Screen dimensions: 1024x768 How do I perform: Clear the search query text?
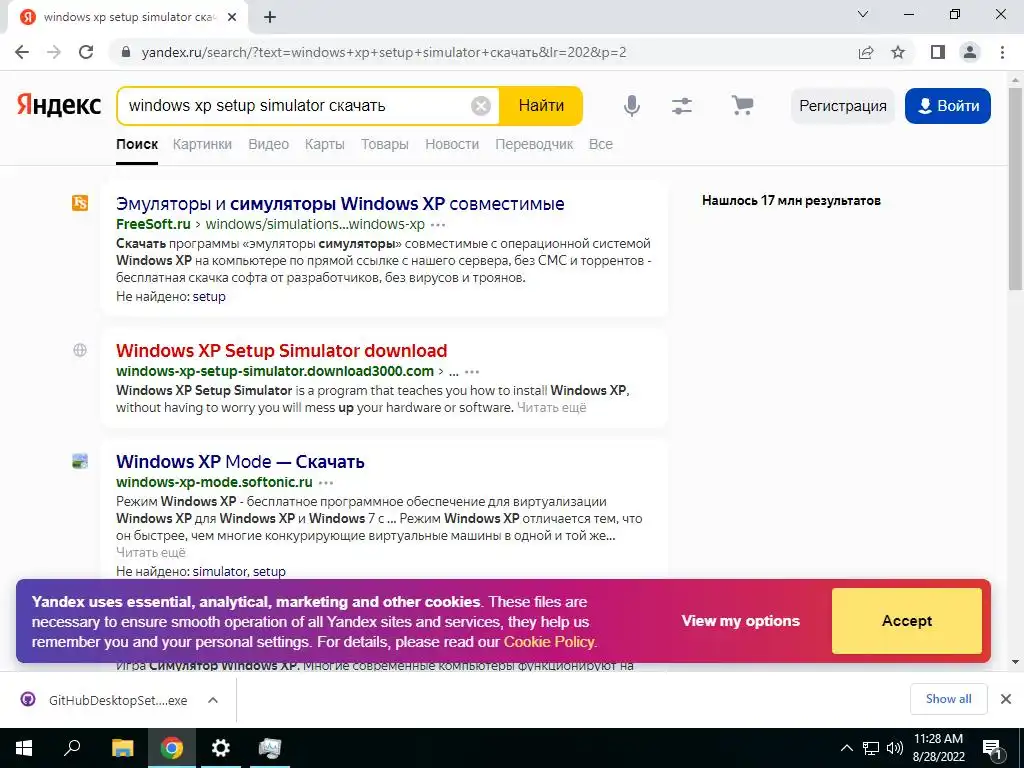(481, 106)
